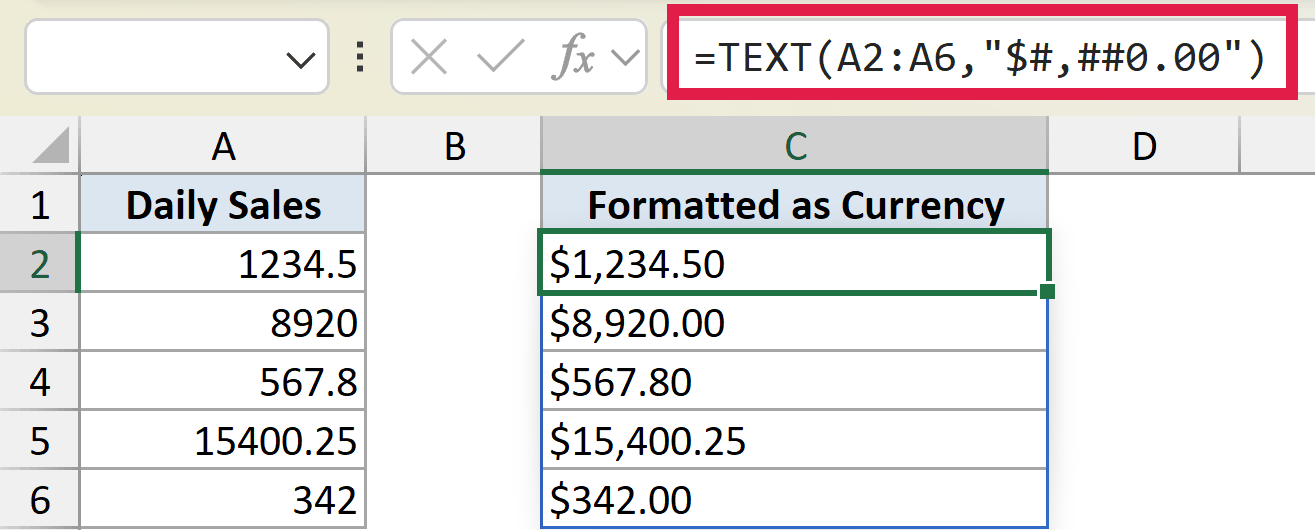Expand the function dropdown beside fx

coord(626,59)
